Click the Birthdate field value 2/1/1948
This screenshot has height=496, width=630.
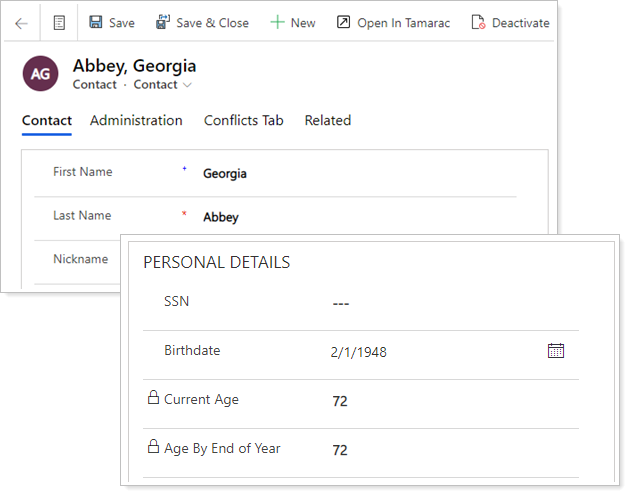pos(358,352)
